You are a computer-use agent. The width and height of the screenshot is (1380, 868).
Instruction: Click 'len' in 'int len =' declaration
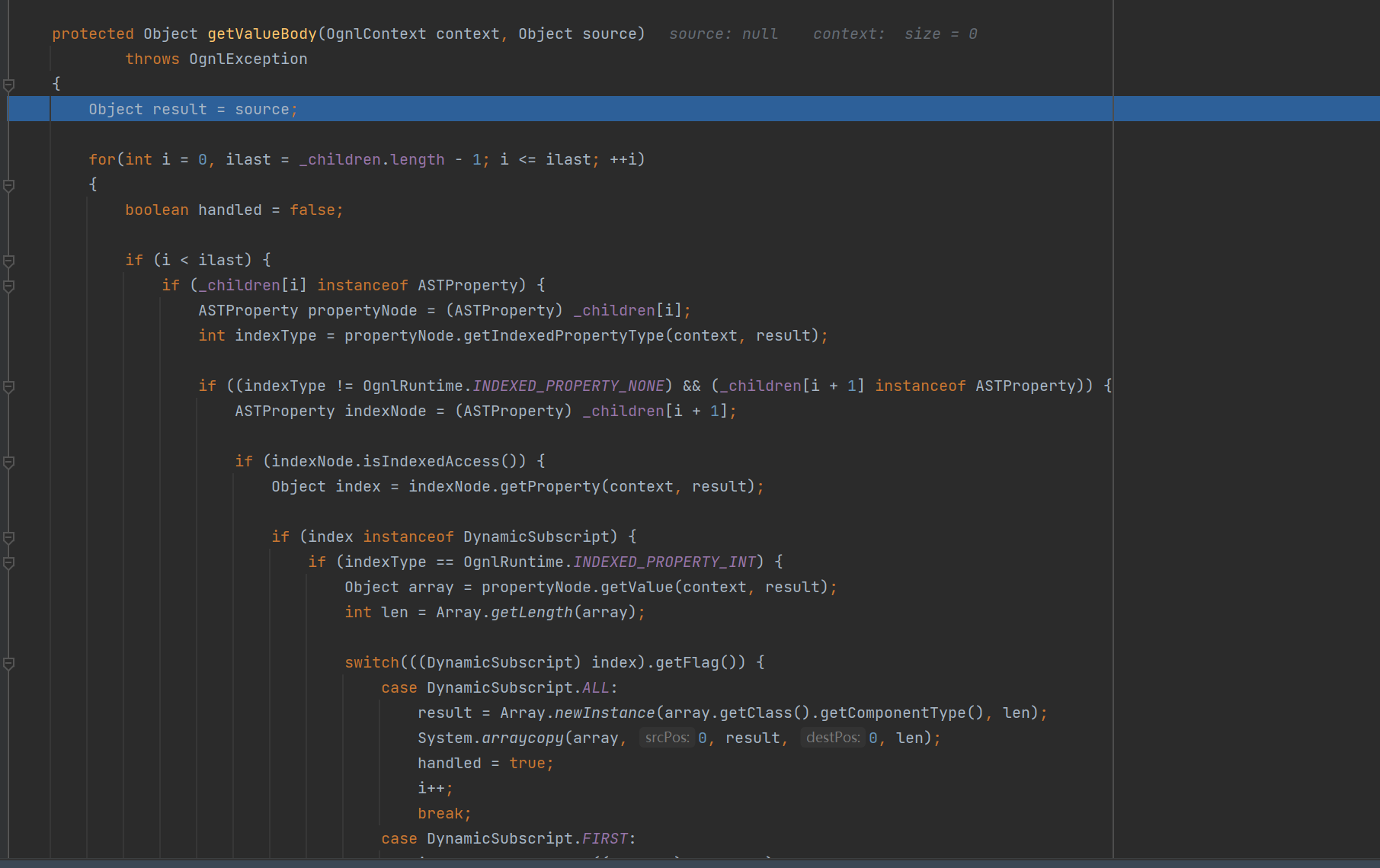tap(395, 612)
